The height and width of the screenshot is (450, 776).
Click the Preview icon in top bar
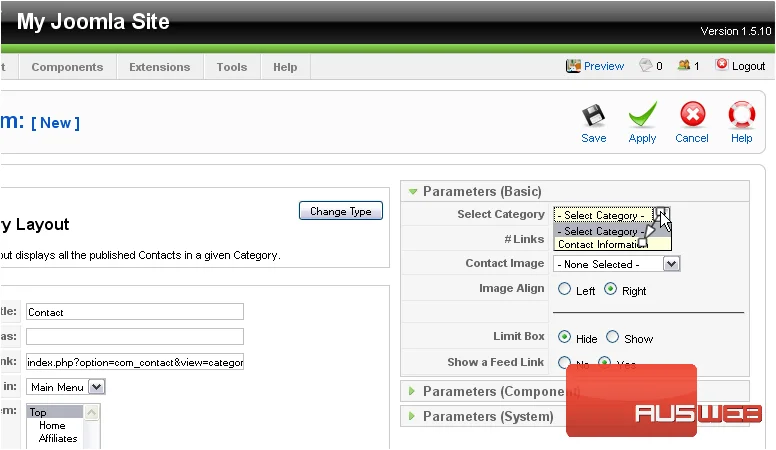(573, 66)
